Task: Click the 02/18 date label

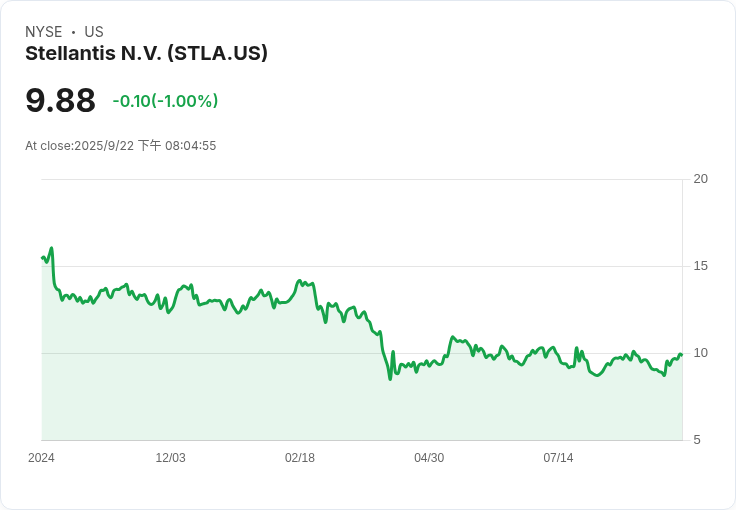Action: pos(300,458)
